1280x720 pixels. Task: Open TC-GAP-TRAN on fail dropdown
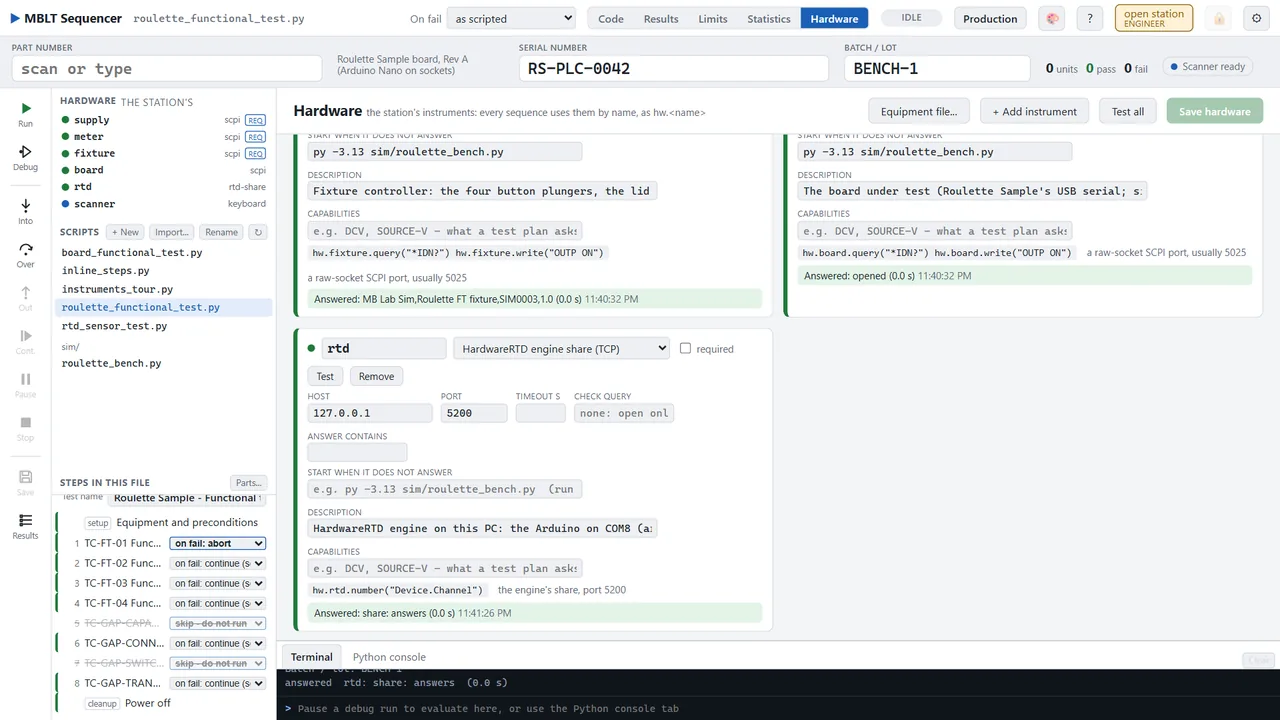click(x=217, y=683)
